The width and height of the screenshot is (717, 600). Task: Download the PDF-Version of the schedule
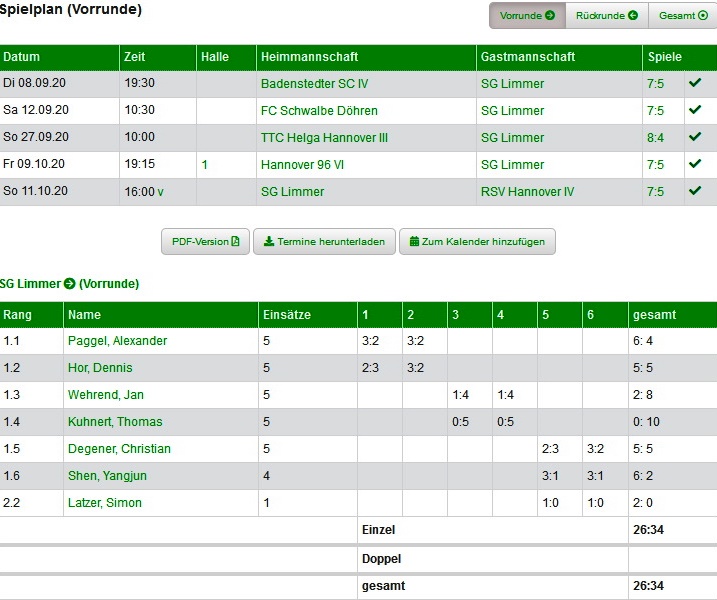205,242
